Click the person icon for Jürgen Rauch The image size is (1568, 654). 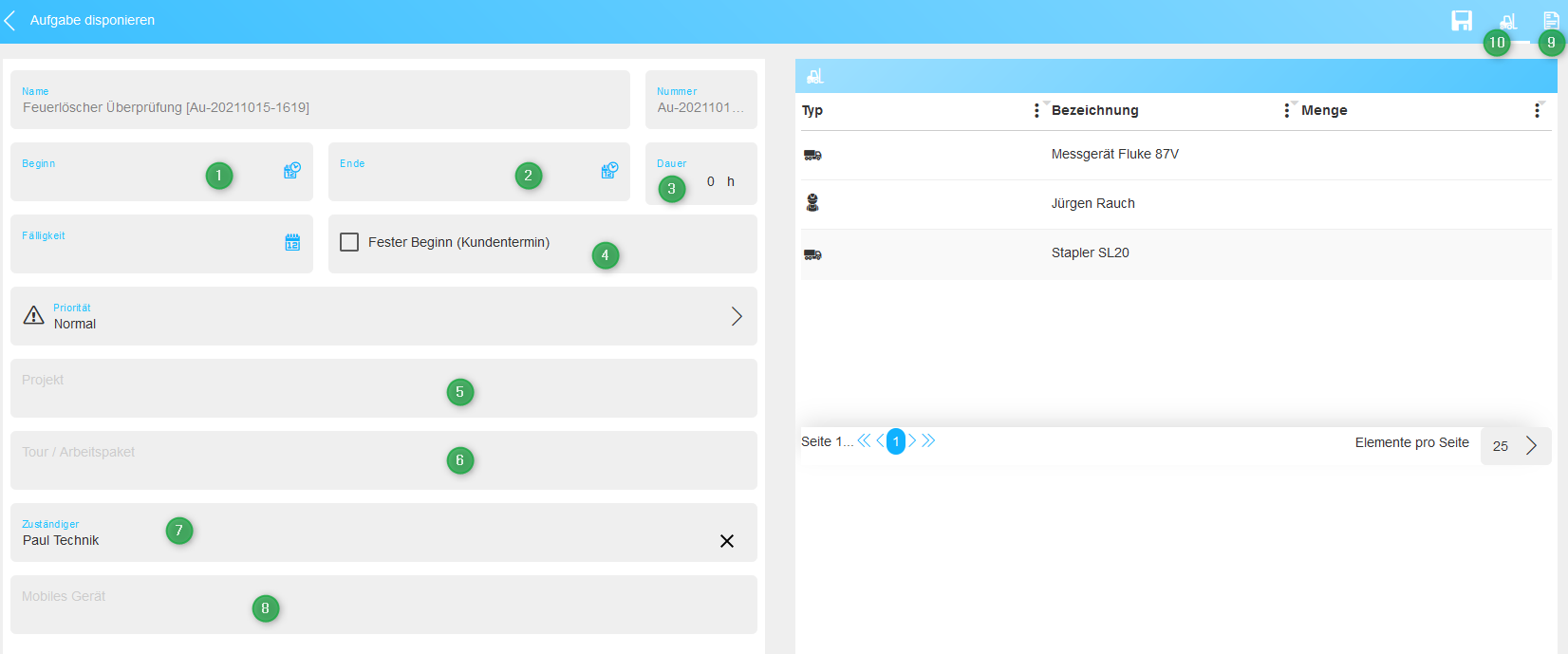click(x=812, y=202)
